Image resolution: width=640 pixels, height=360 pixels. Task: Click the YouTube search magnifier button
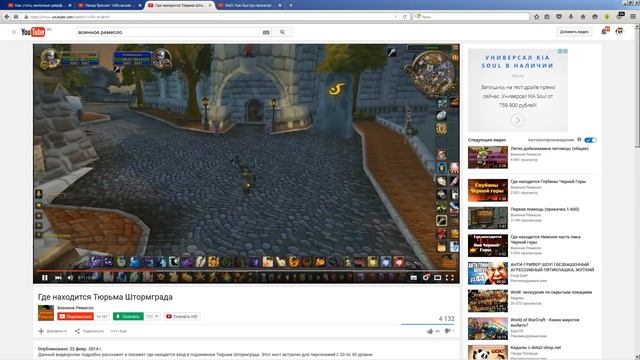[x=282, y=32]
